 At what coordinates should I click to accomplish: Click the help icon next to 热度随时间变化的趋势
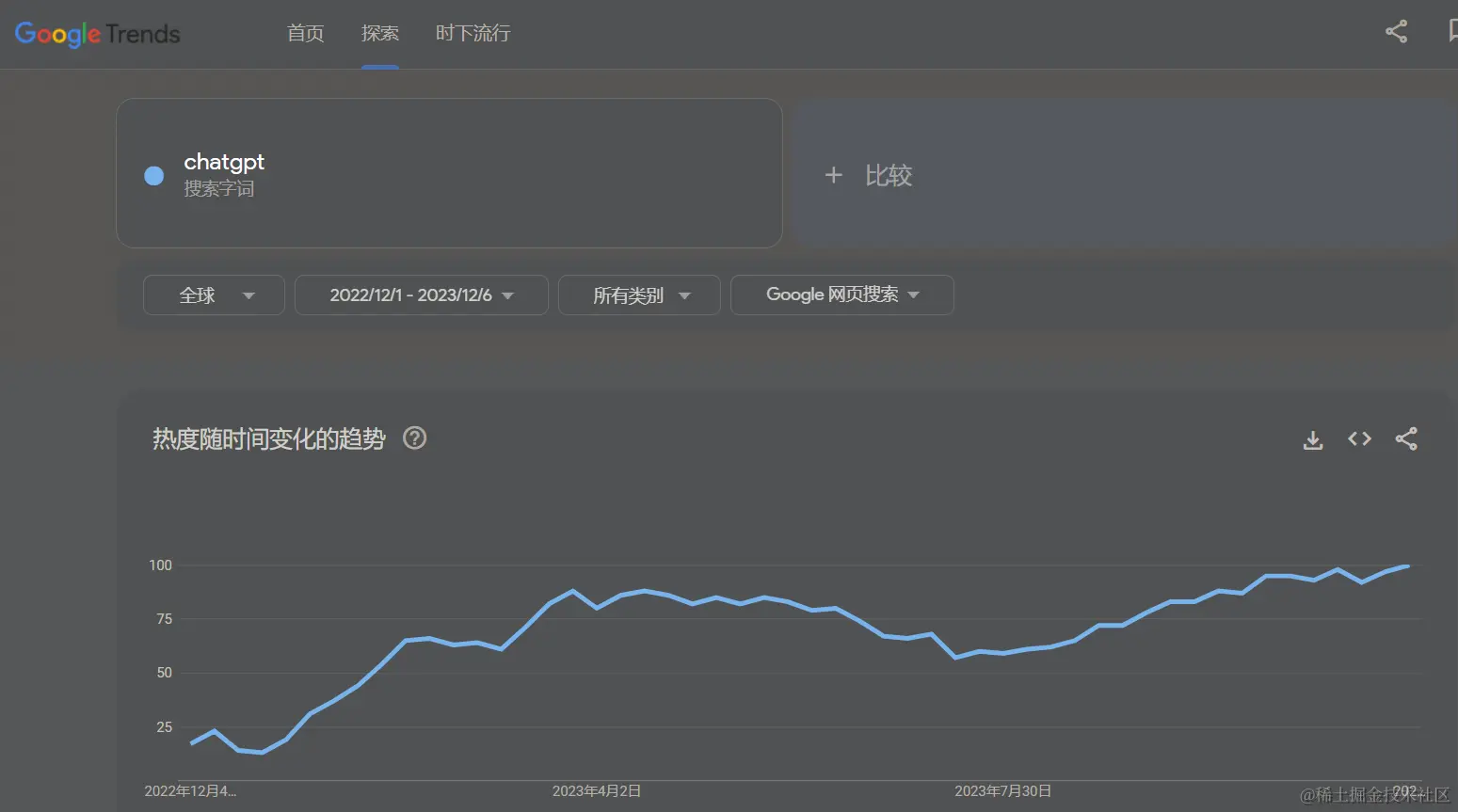click(x=415, y=438)
